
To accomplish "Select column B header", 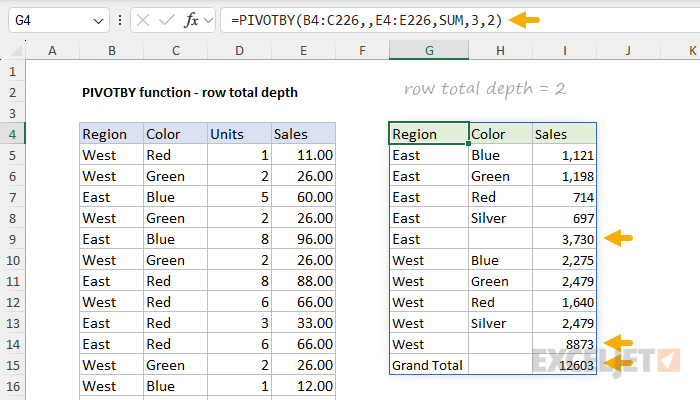I will coord(112,50).
